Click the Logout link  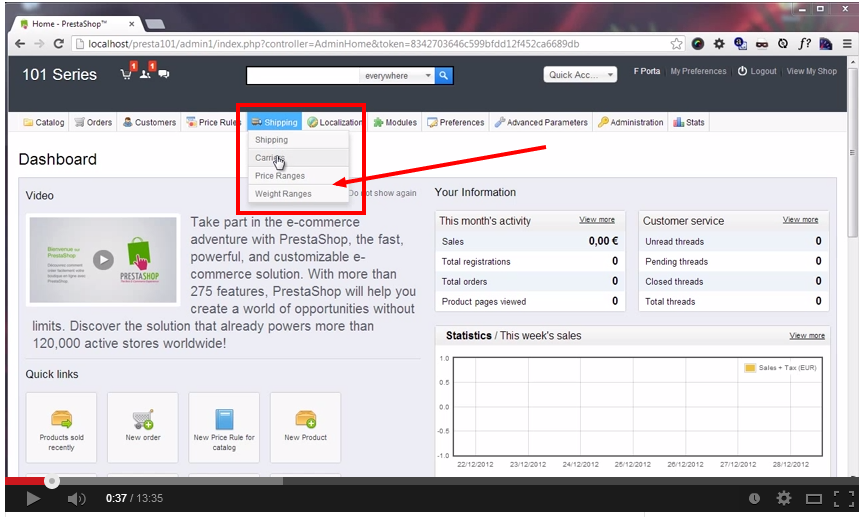pos(757,71)
